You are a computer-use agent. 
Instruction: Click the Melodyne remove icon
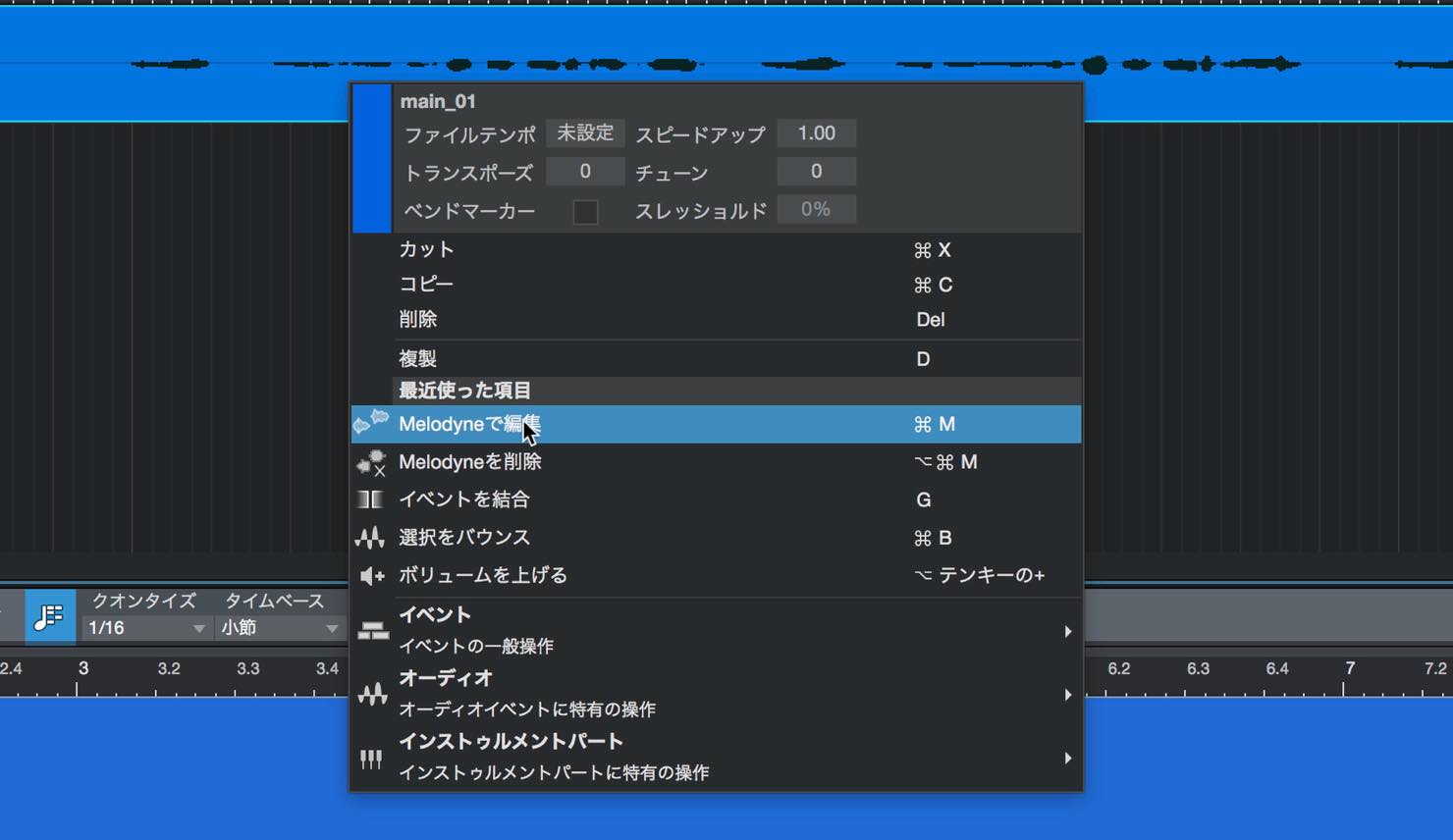click(371, 462)
